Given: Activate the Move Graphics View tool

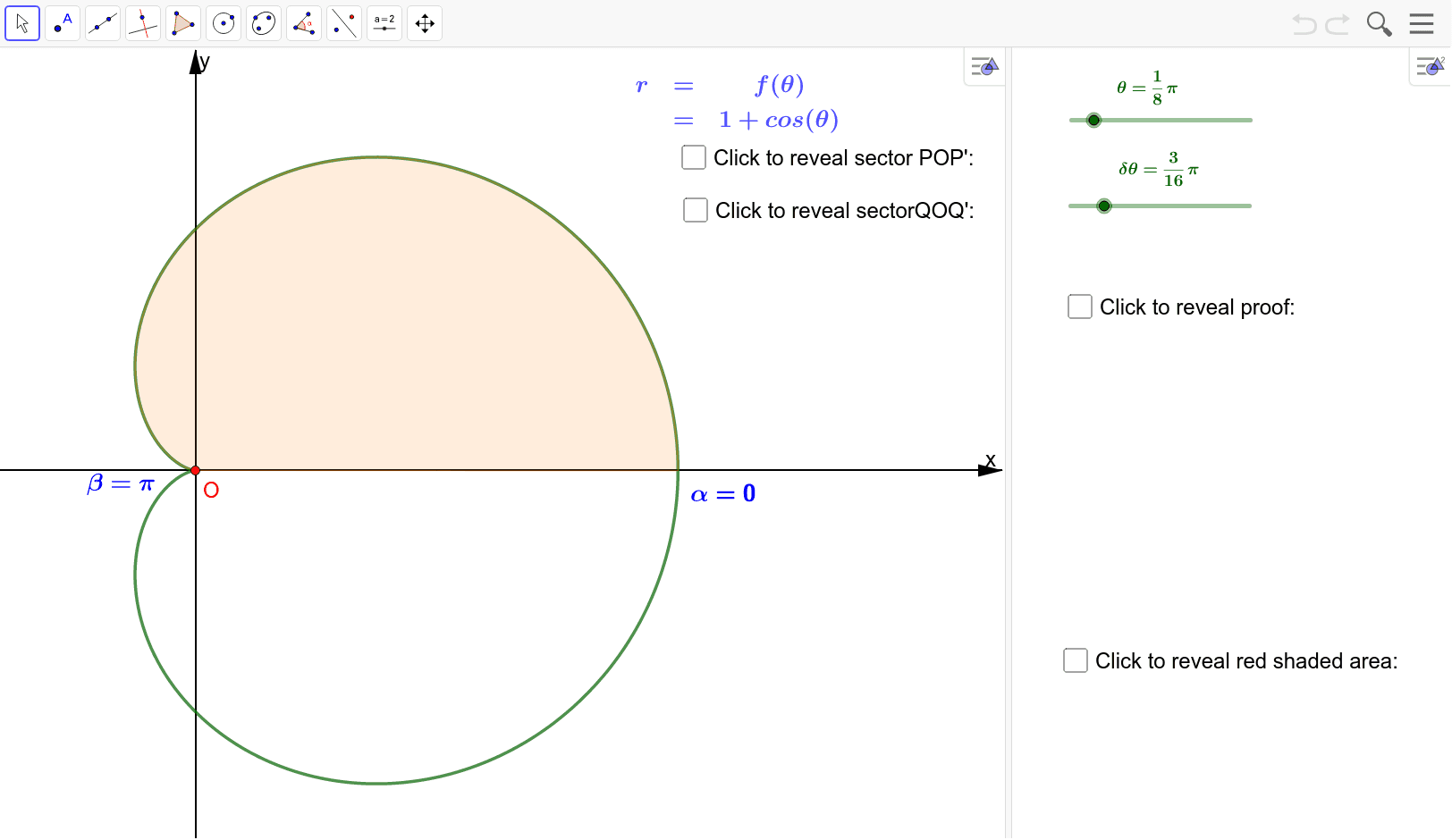Looking at the screenshot, I should 425,23.
